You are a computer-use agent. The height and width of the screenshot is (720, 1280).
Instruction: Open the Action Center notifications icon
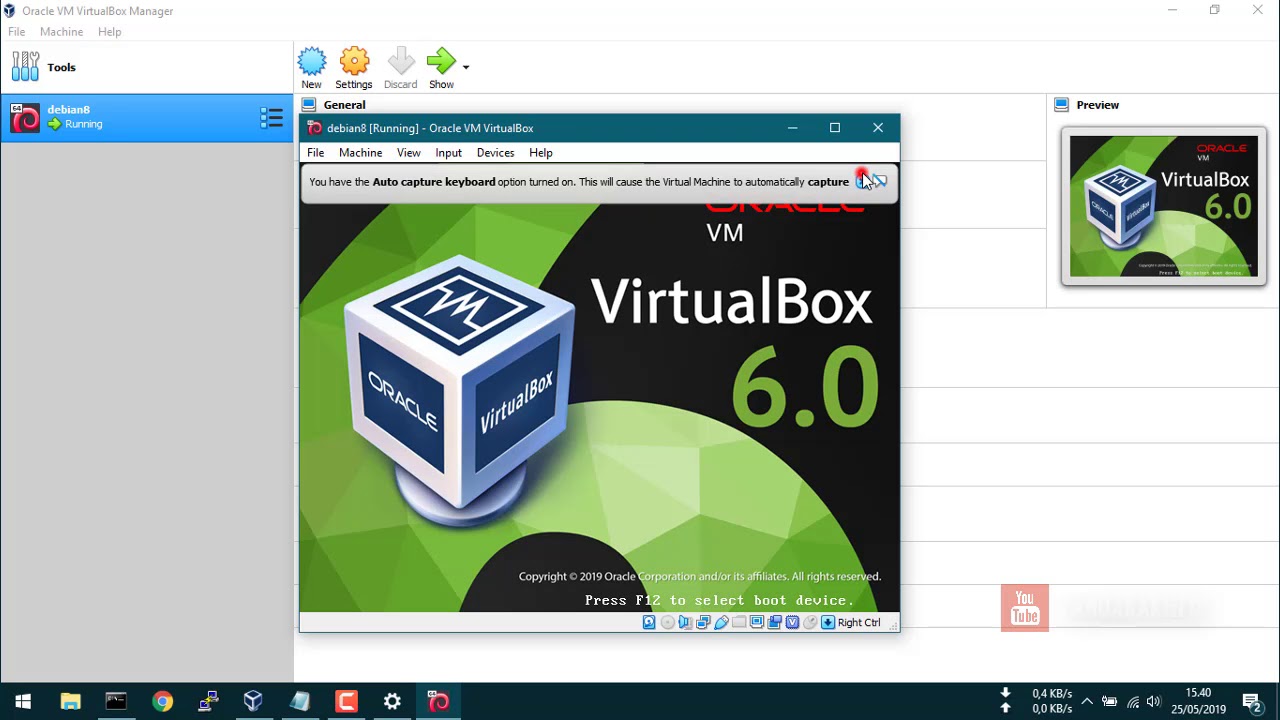pos(1251,701)
